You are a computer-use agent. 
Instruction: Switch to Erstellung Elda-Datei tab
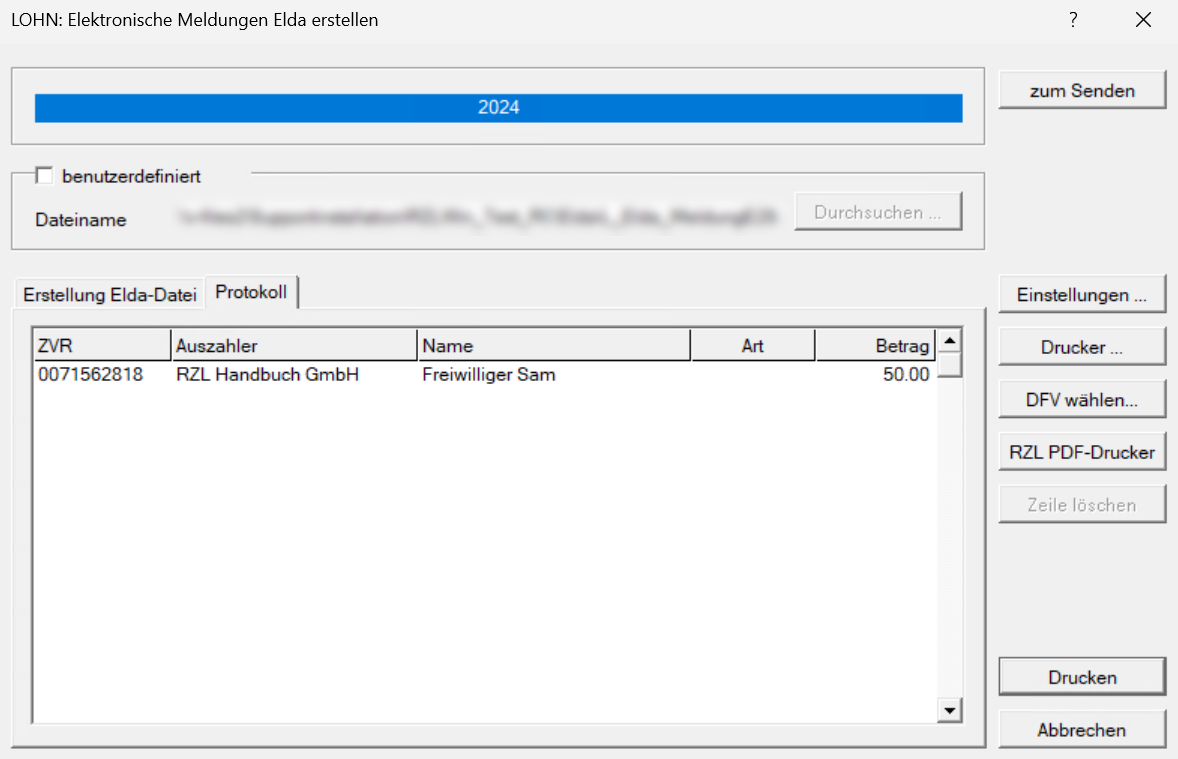point(110,294)
